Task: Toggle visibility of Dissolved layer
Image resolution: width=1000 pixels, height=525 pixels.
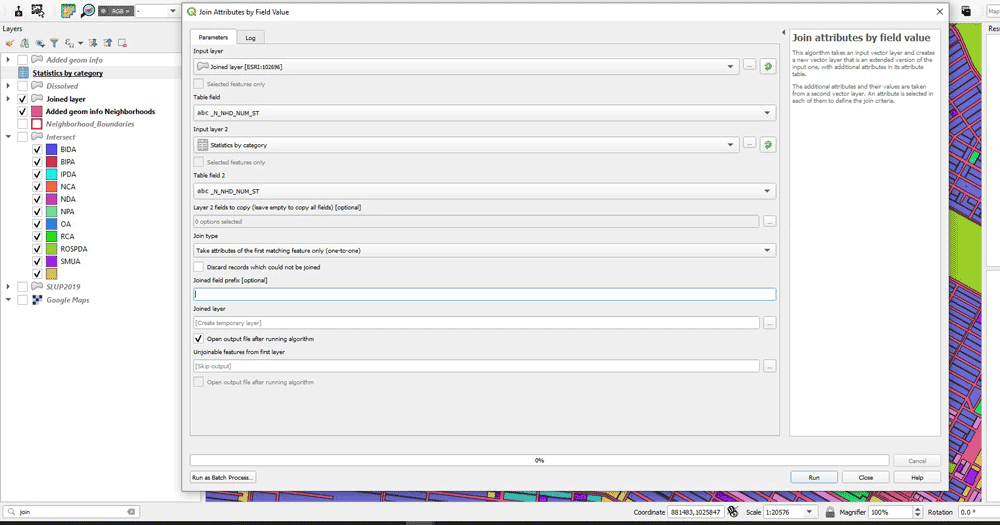Action: [x=22, y=86]
